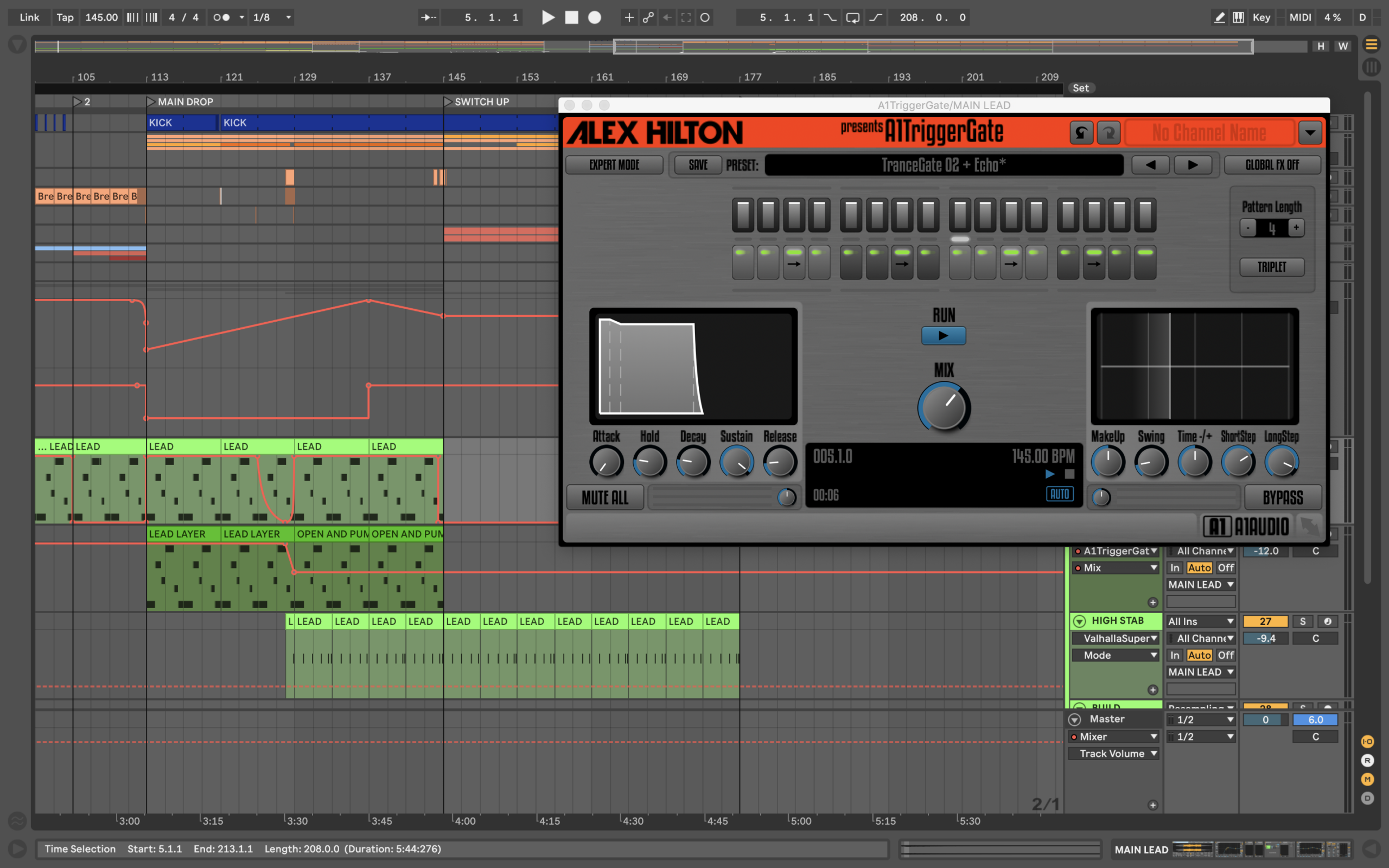Go to next preset with right arrow
This screenshot has height=868, width=1389.
coord(1193,165)
